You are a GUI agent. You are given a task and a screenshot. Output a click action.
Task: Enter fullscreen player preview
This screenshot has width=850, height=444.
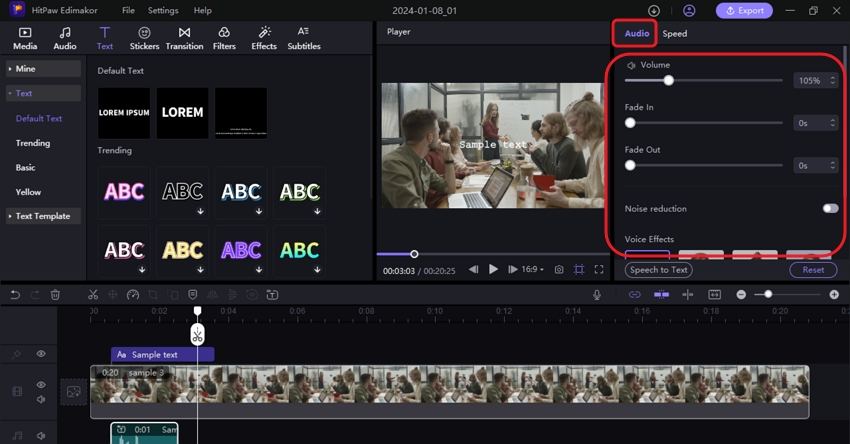click(x=599, y=270)
